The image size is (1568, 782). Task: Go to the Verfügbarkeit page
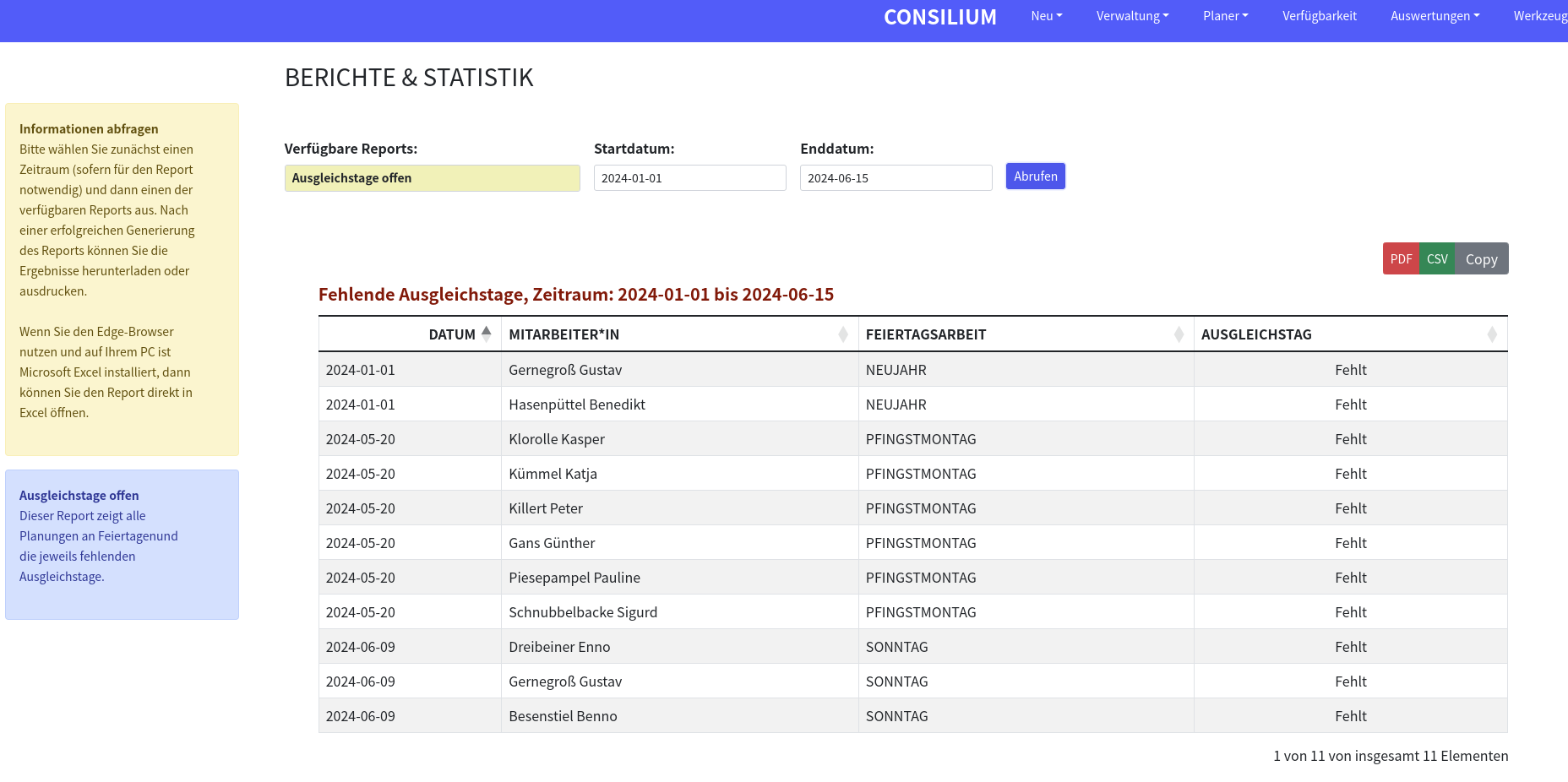coord(1320,16)
